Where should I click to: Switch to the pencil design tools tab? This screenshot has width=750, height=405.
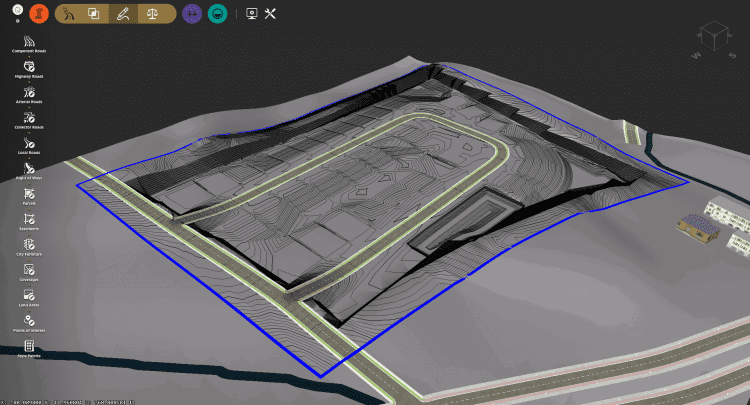pos(122,14)
